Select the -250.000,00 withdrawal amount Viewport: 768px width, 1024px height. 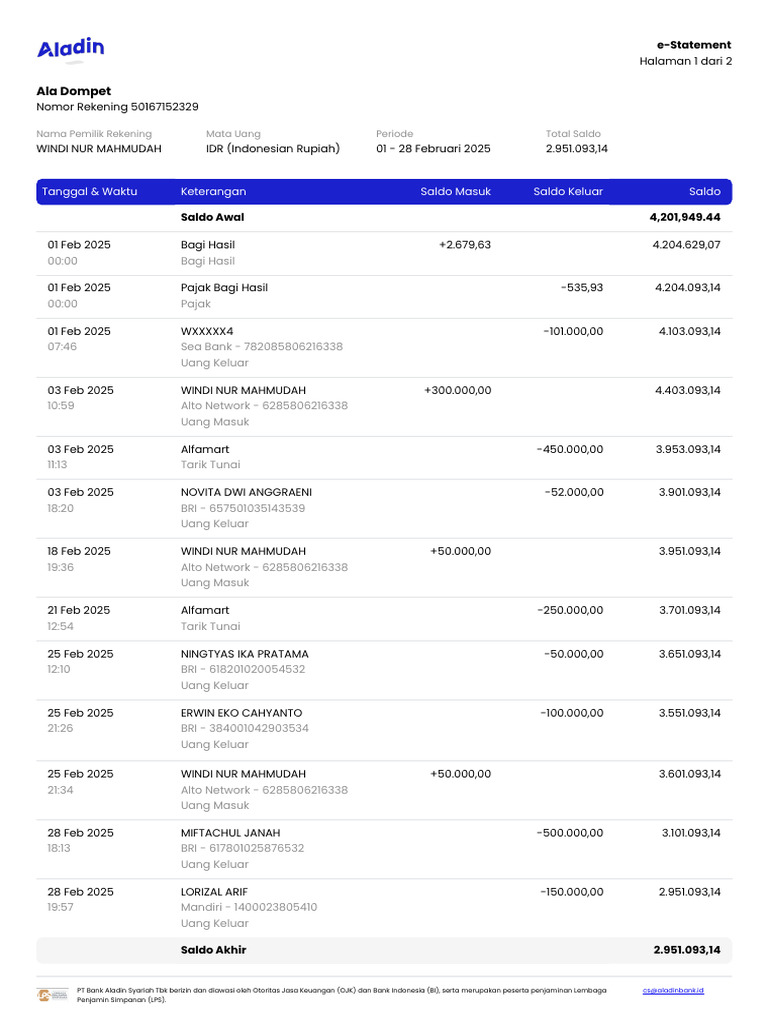(x=570, y=610)
